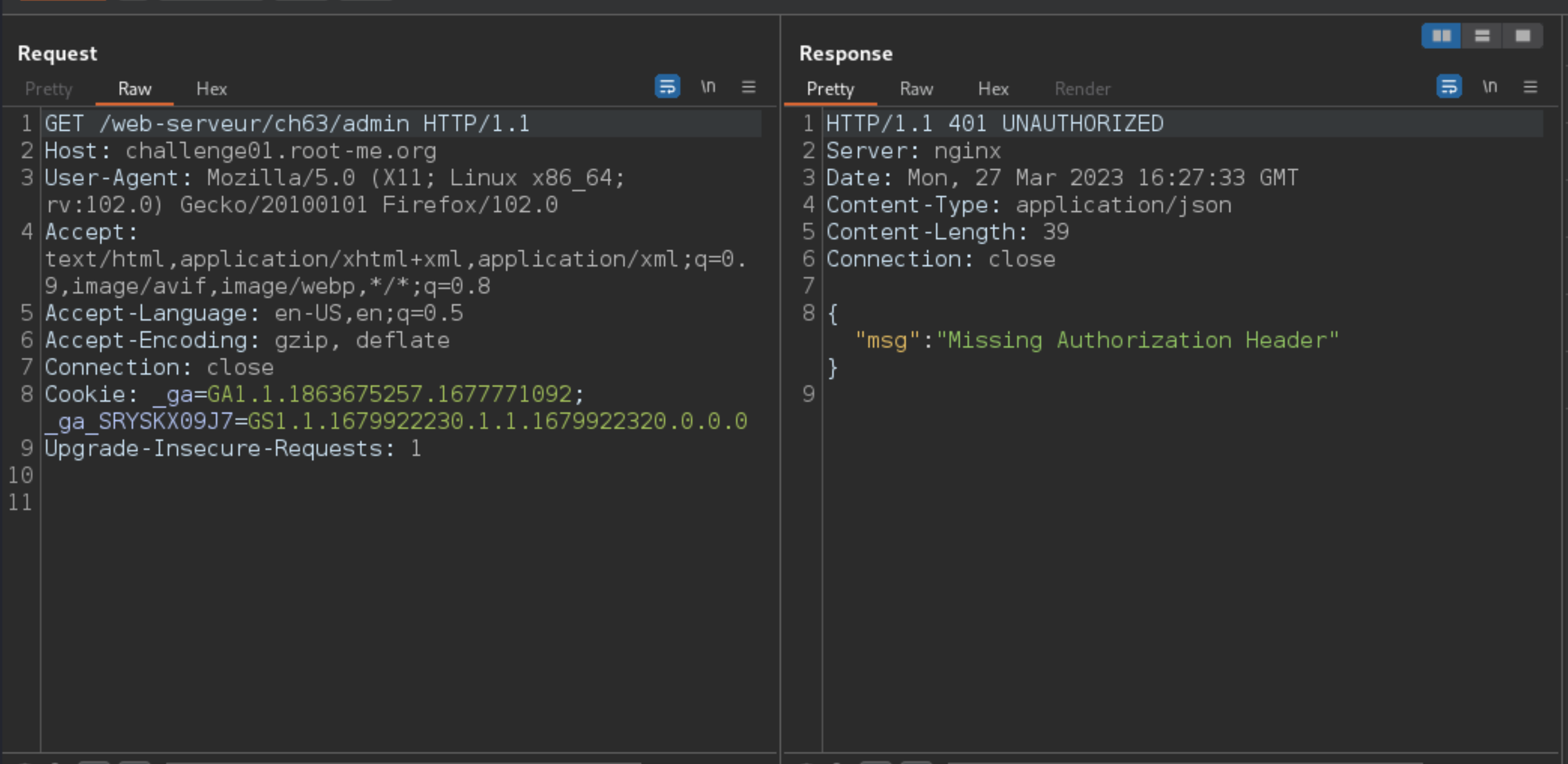Place cursor on empty request line 11

(x=402, y=502)
